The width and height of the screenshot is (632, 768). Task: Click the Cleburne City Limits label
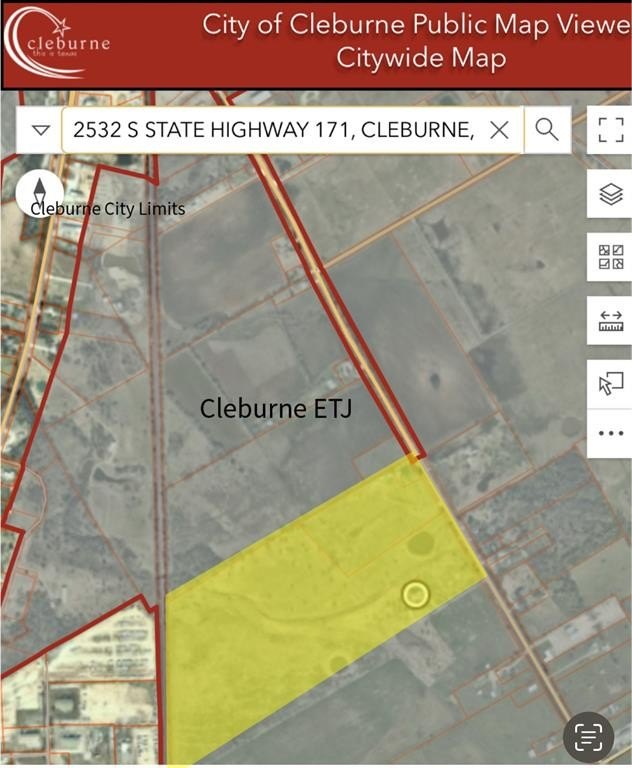point(108,209)
